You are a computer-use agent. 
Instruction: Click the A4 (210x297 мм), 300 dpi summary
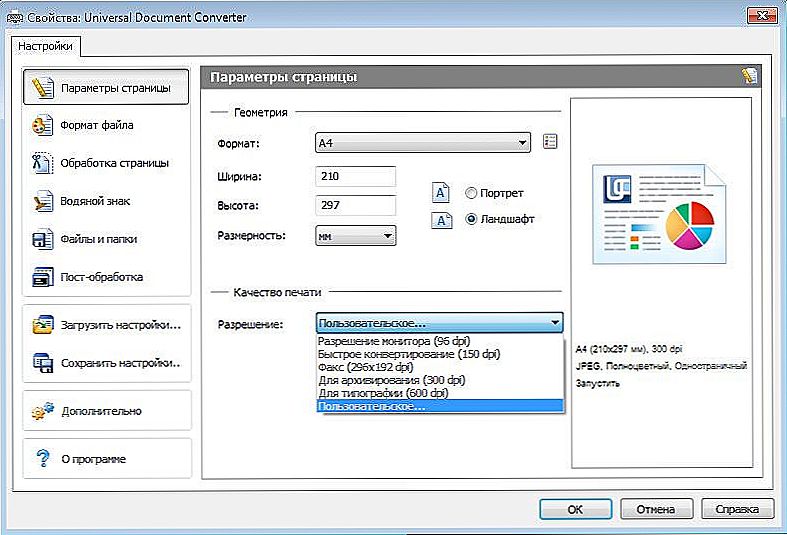629,349
